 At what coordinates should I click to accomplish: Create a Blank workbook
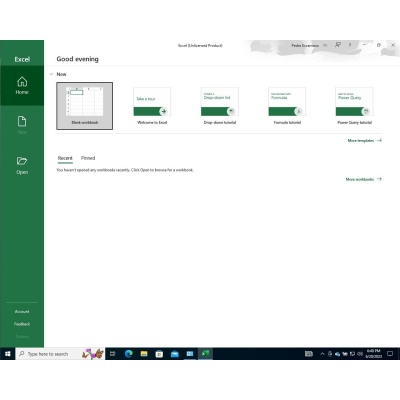[85, 106]
